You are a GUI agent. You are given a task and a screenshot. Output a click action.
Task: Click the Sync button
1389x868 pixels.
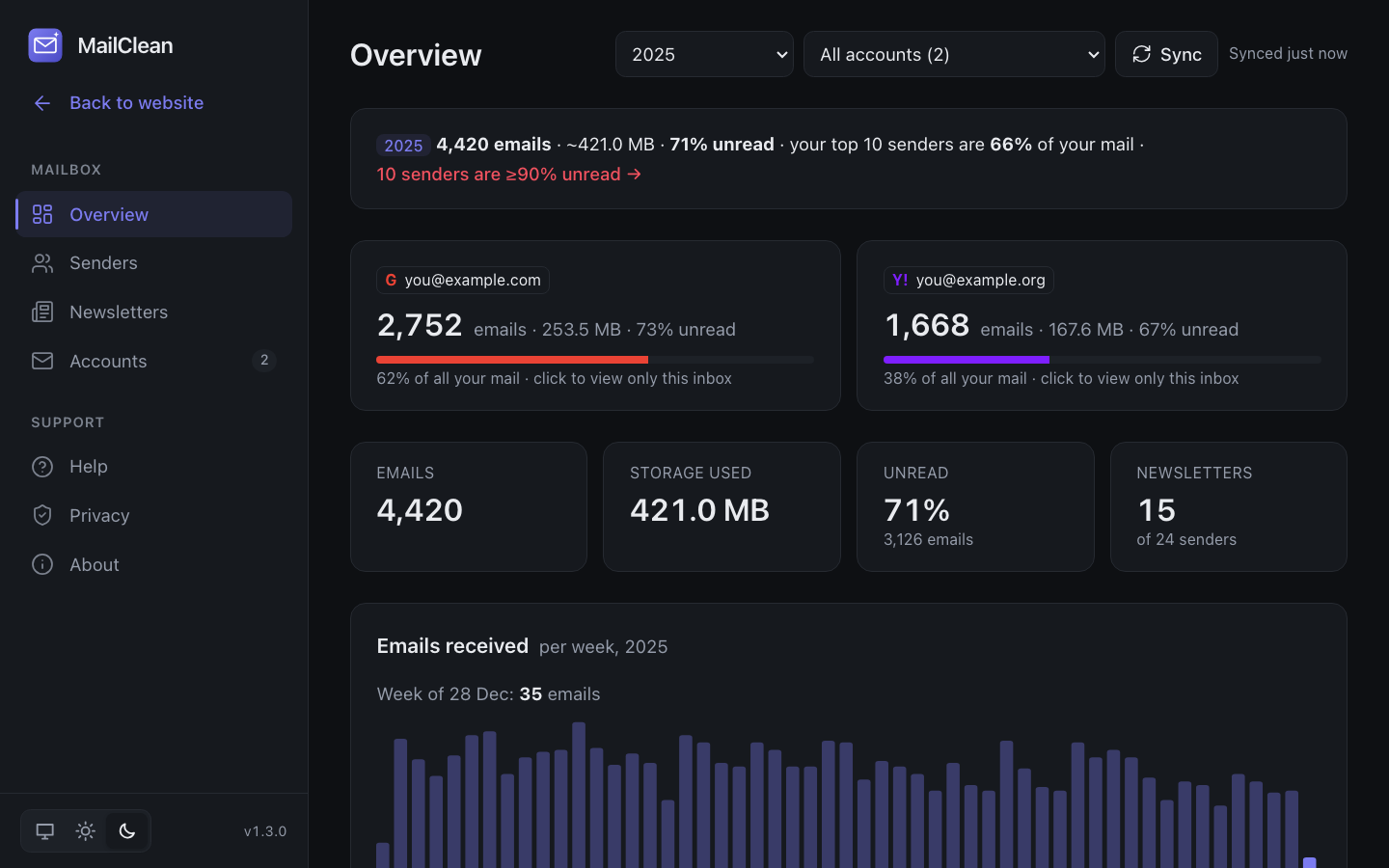tap(1166, 54)
